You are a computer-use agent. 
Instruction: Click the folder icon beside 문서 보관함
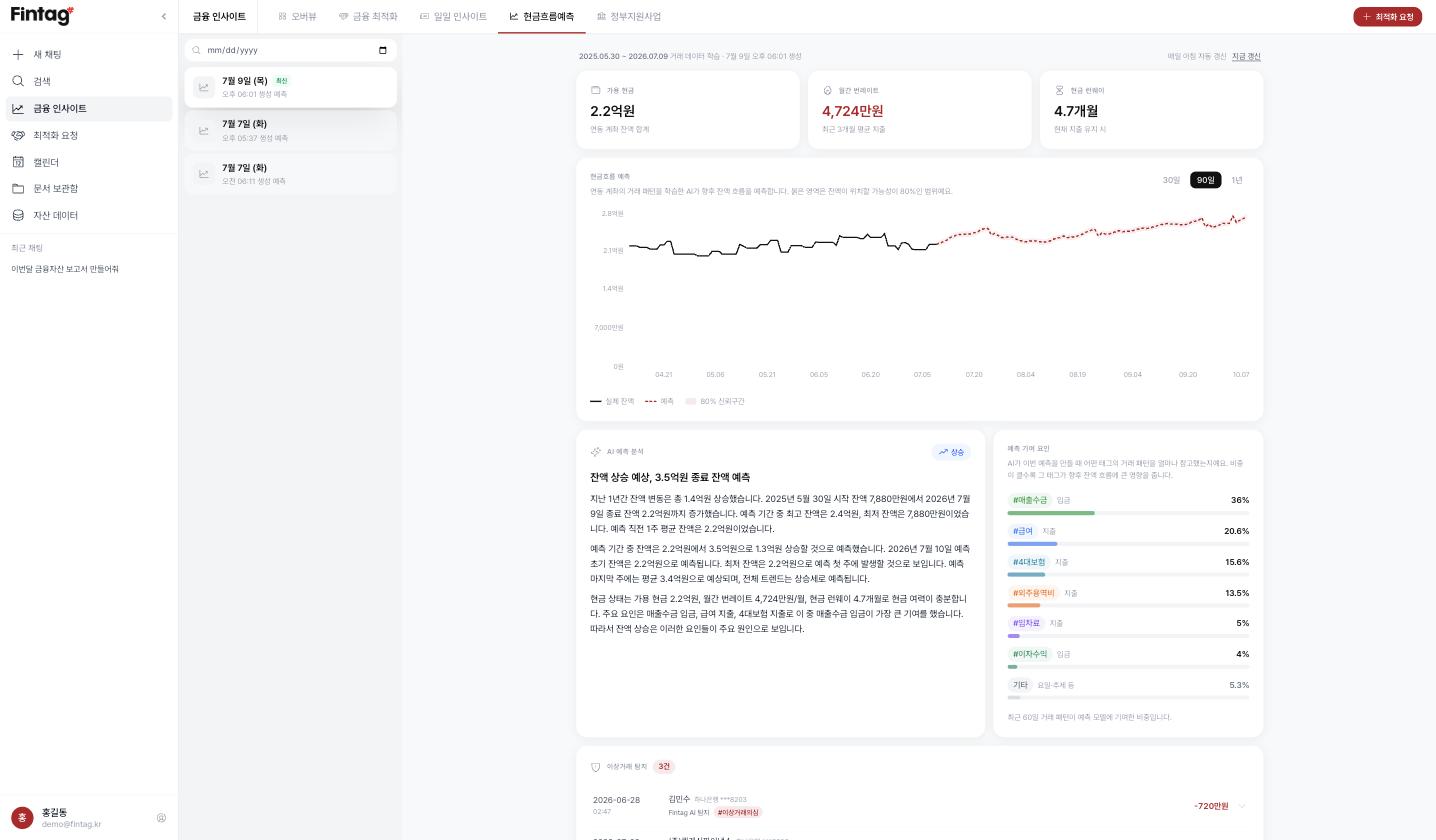(18, 188)
